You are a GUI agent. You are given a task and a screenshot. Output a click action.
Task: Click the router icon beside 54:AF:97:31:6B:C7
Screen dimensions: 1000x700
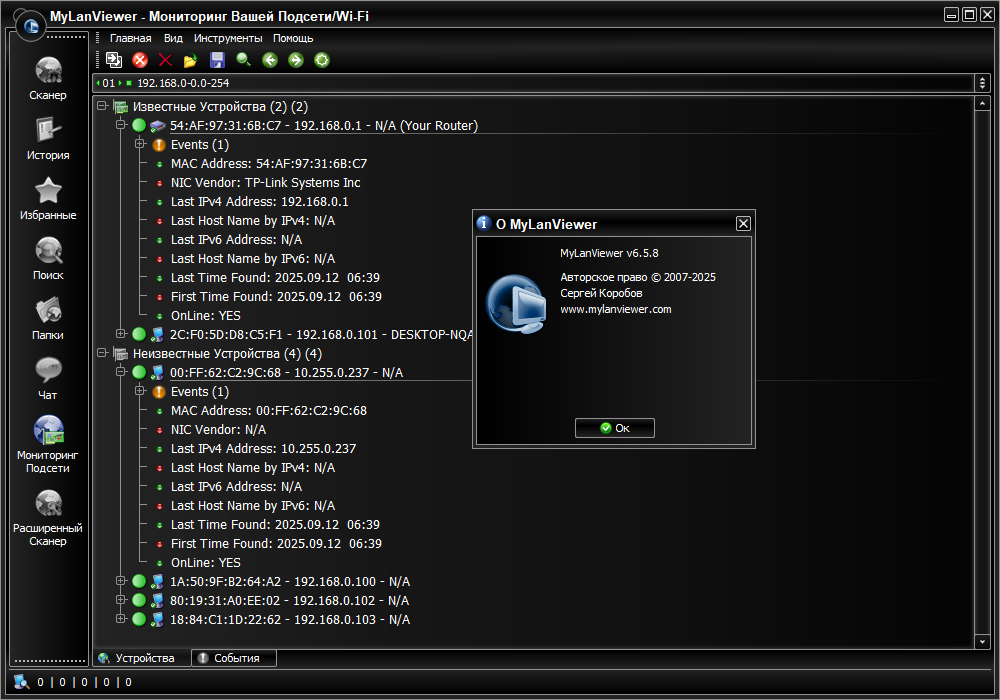[158, 126]
